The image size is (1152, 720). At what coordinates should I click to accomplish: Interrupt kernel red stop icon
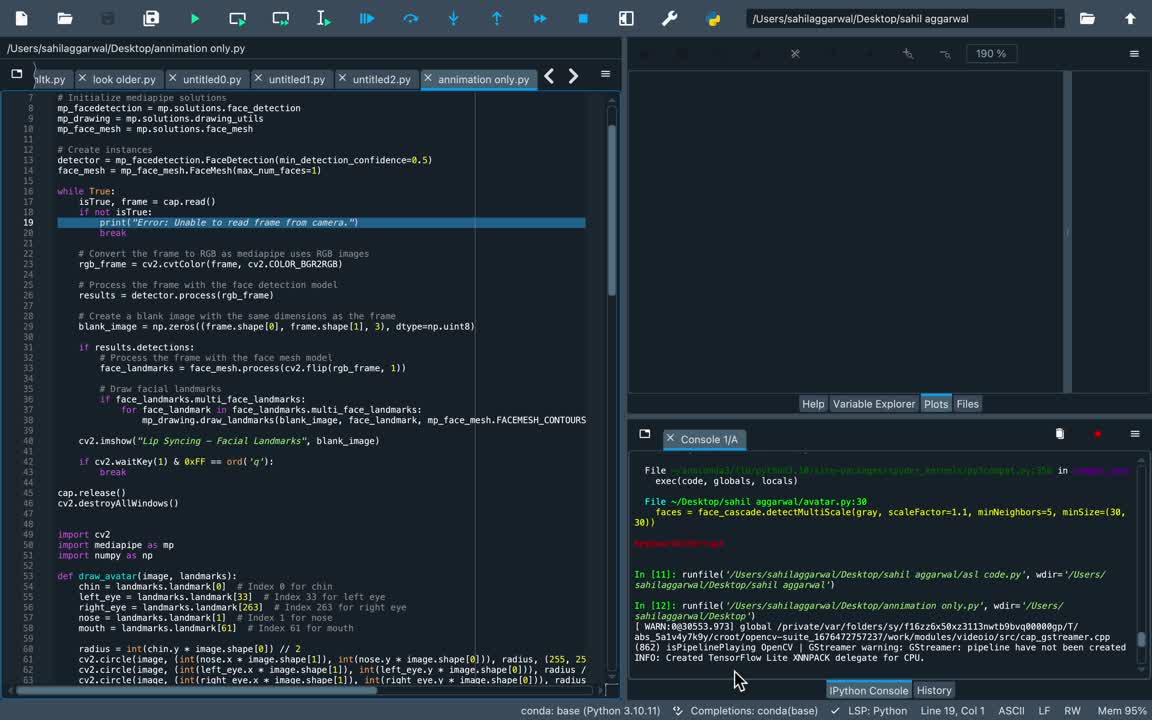click(x=1098, y=434)
